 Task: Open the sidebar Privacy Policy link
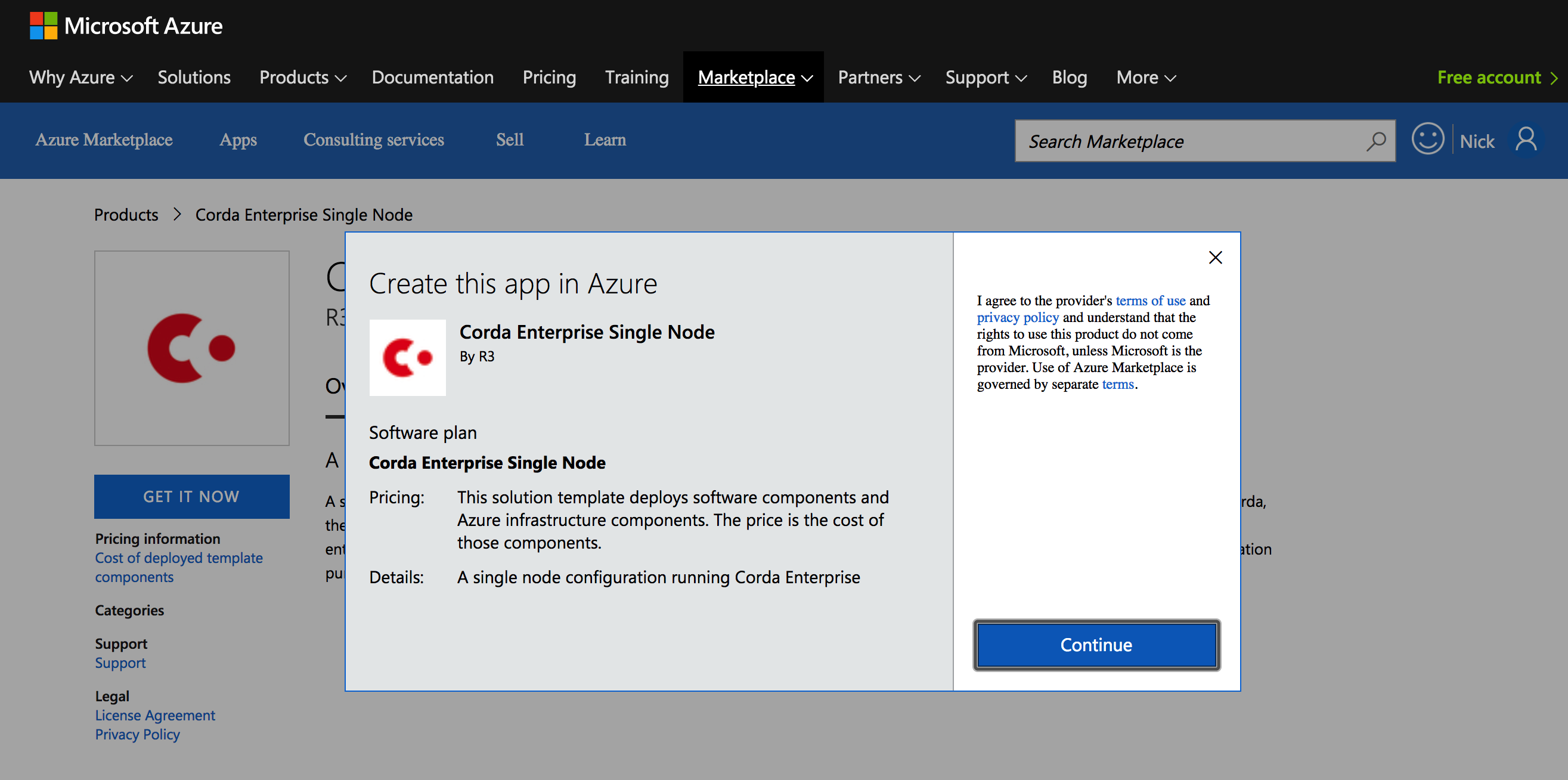137,734
